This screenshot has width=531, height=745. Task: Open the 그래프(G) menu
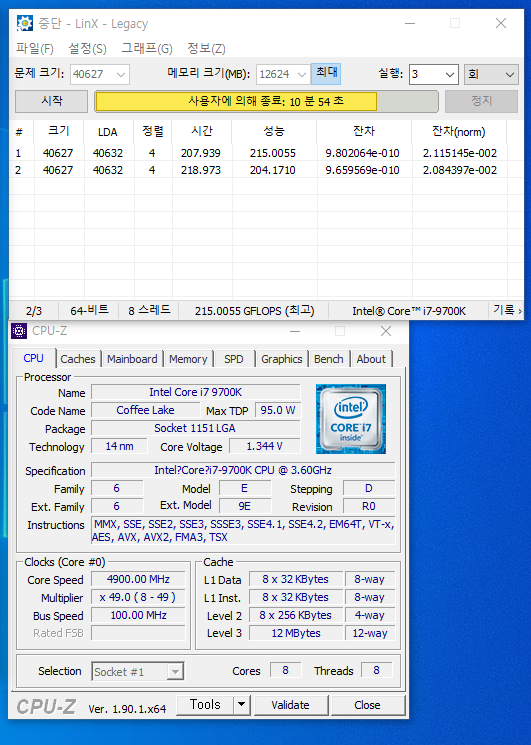coord(147,48)
